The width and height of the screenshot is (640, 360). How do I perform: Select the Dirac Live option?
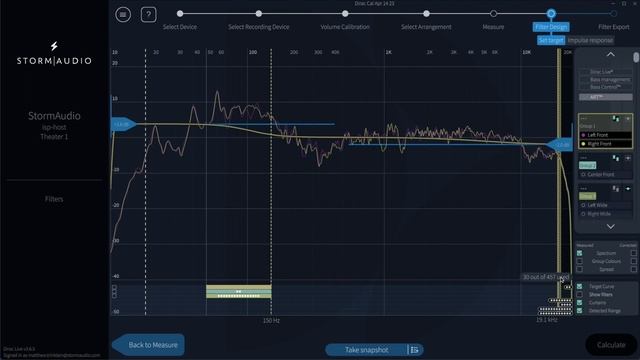coord(606,72)
